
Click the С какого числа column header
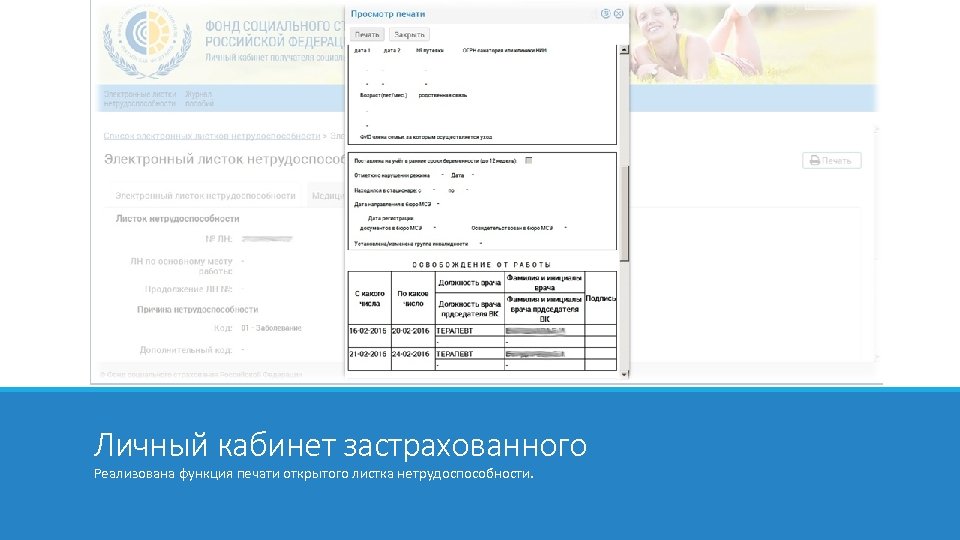[x=369, y=298]
